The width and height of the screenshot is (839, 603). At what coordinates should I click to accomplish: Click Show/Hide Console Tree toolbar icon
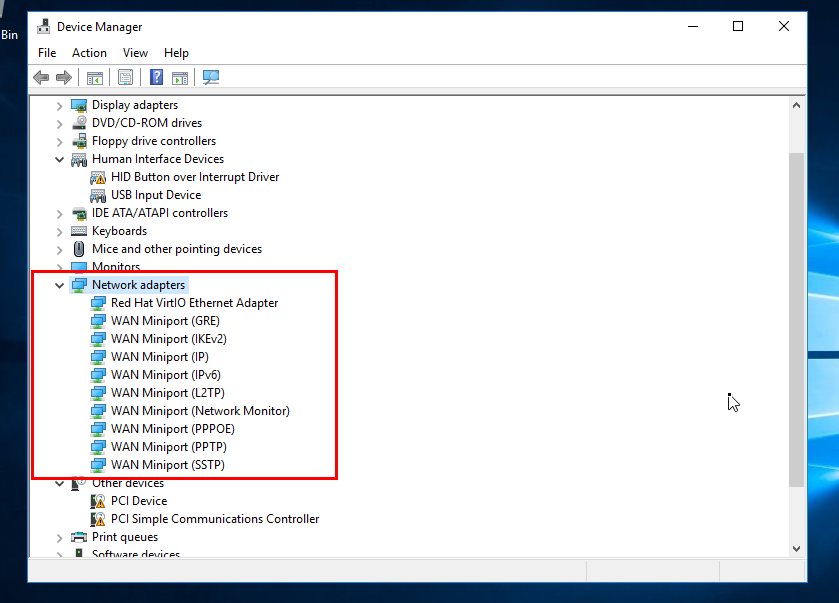95,78
